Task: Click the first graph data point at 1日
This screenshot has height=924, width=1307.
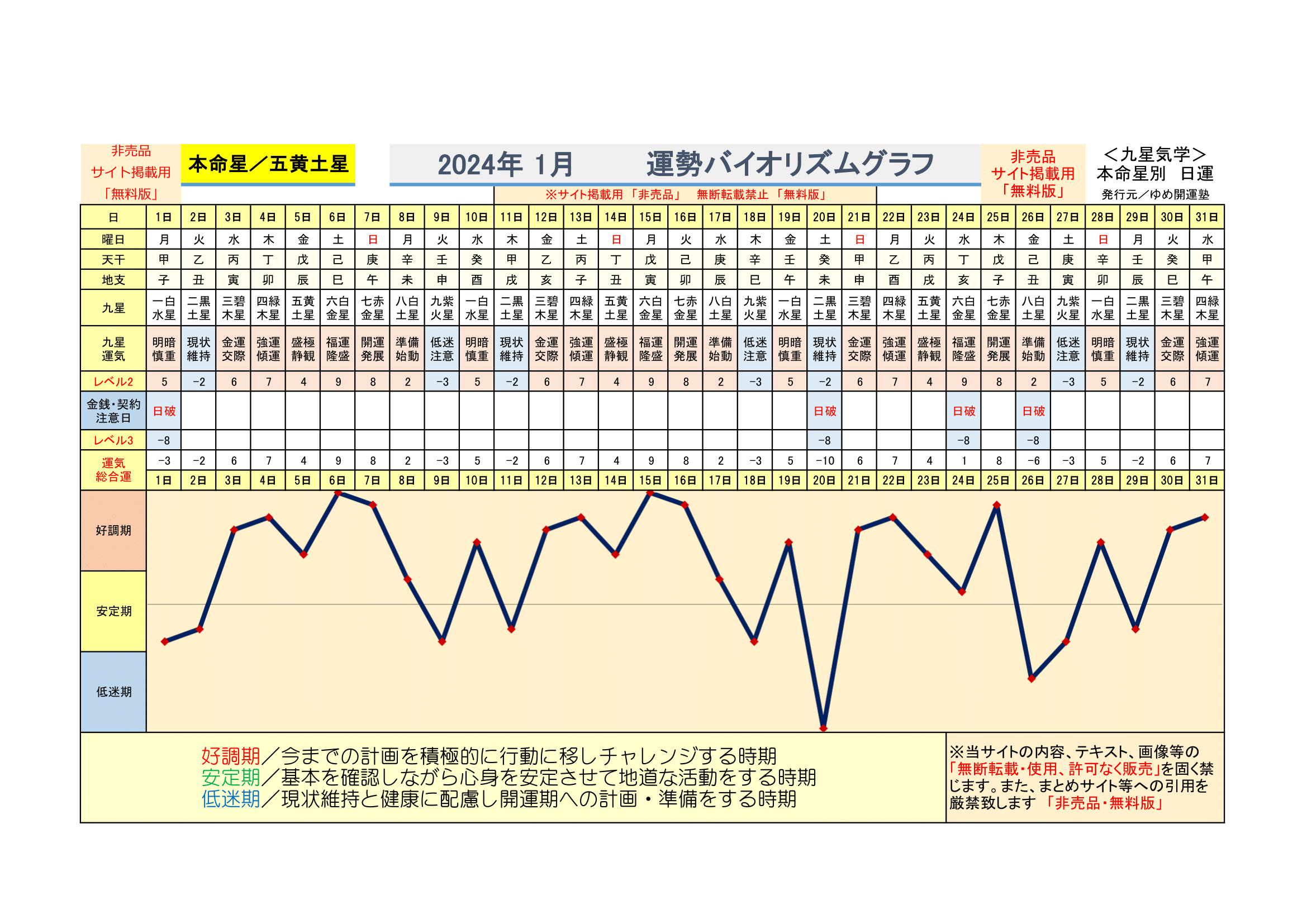Action: pyautogui.click(x=164, y=642)
